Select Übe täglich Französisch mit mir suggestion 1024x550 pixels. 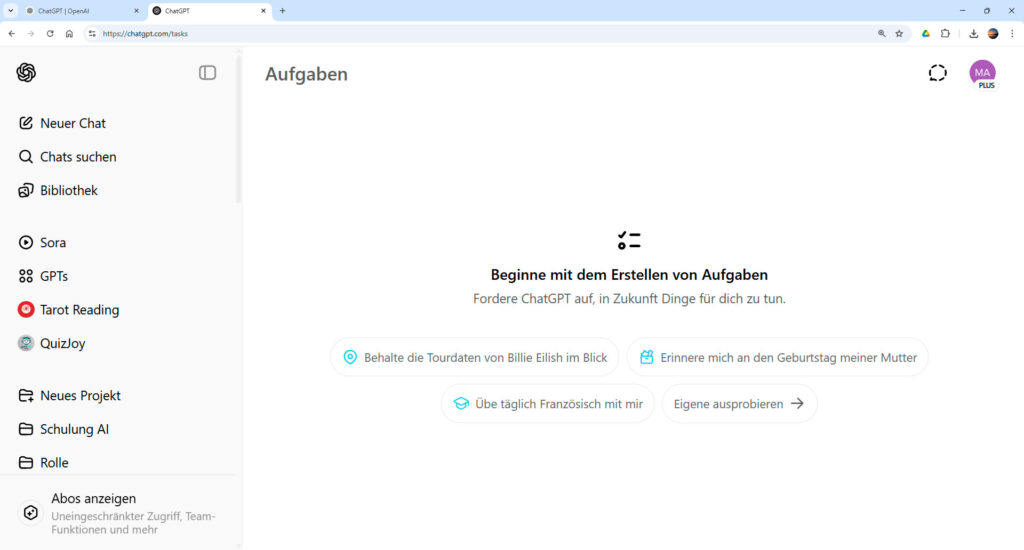click(x=547, y=404)
